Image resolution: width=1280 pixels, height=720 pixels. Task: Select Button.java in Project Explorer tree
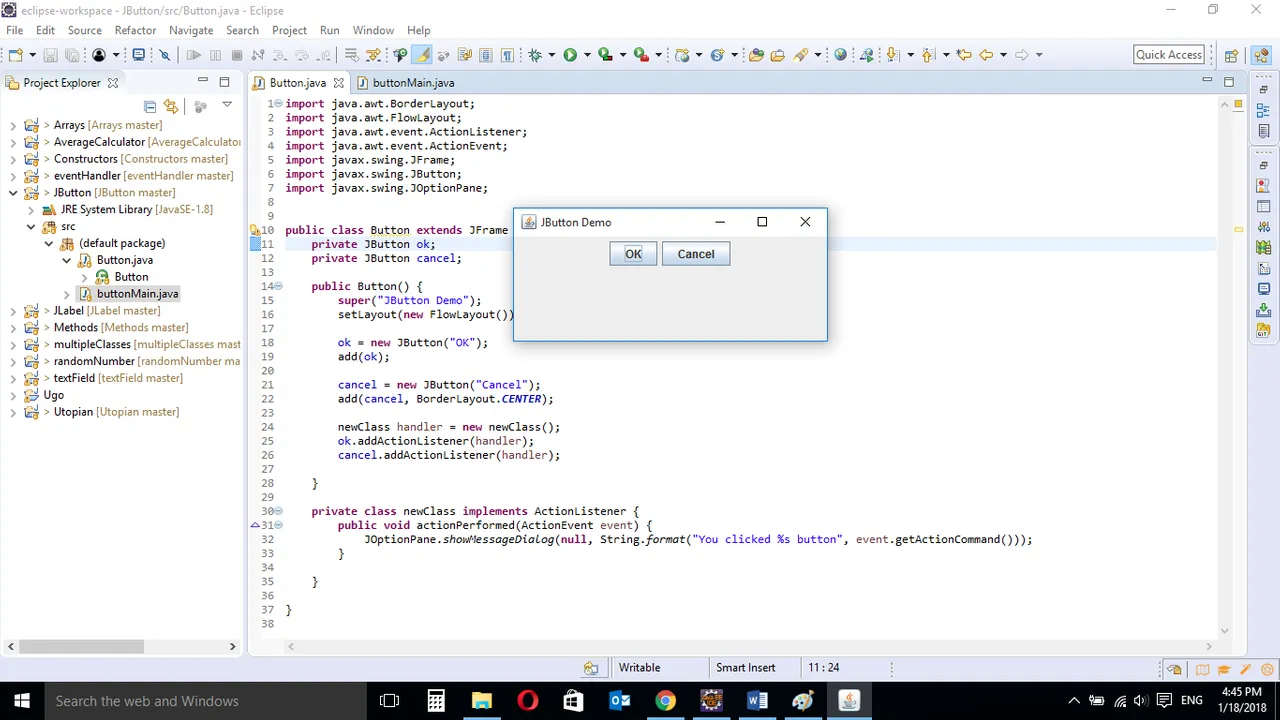[x=125, y=260]
